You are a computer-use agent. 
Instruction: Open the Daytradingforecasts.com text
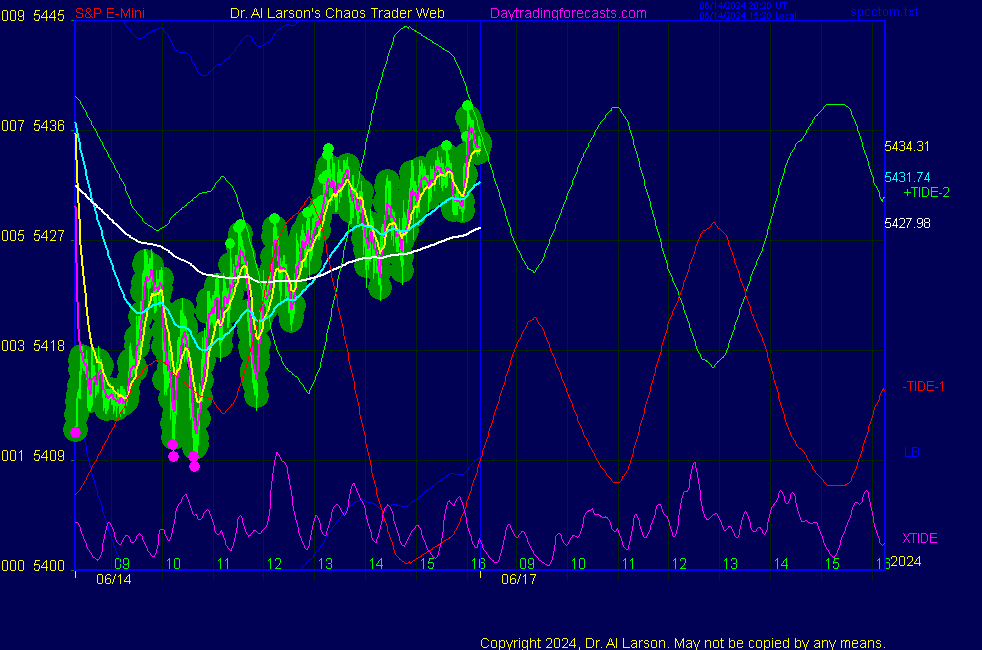point(568,13)
